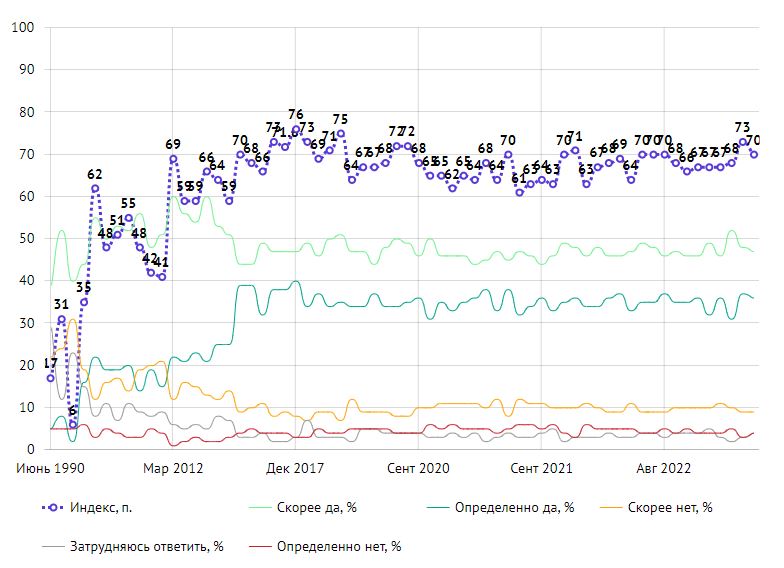Image resolution: width=784 pixels, height=568 pixels.
Task: Click the index point labeled 35
Action: [84, 302]
